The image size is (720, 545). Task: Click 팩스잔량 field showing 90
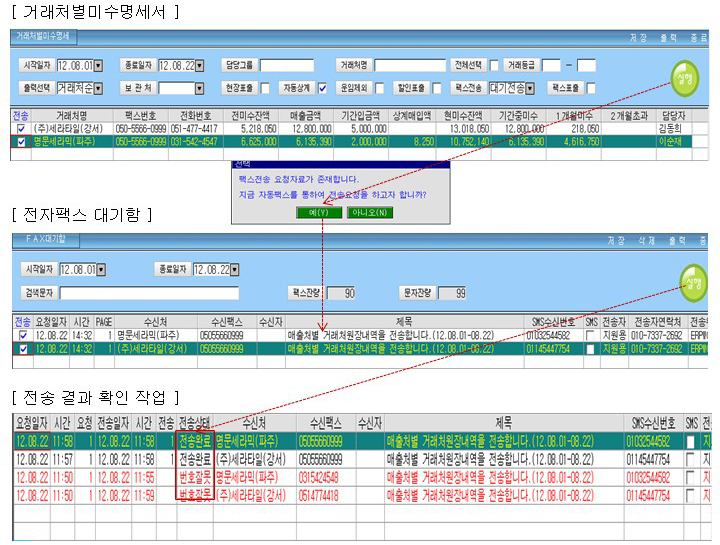coord(342,293)
